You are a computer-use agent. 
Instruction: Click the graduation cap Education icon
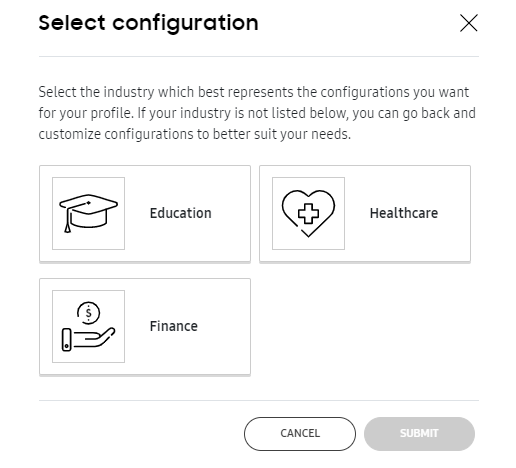coord(88,213)
